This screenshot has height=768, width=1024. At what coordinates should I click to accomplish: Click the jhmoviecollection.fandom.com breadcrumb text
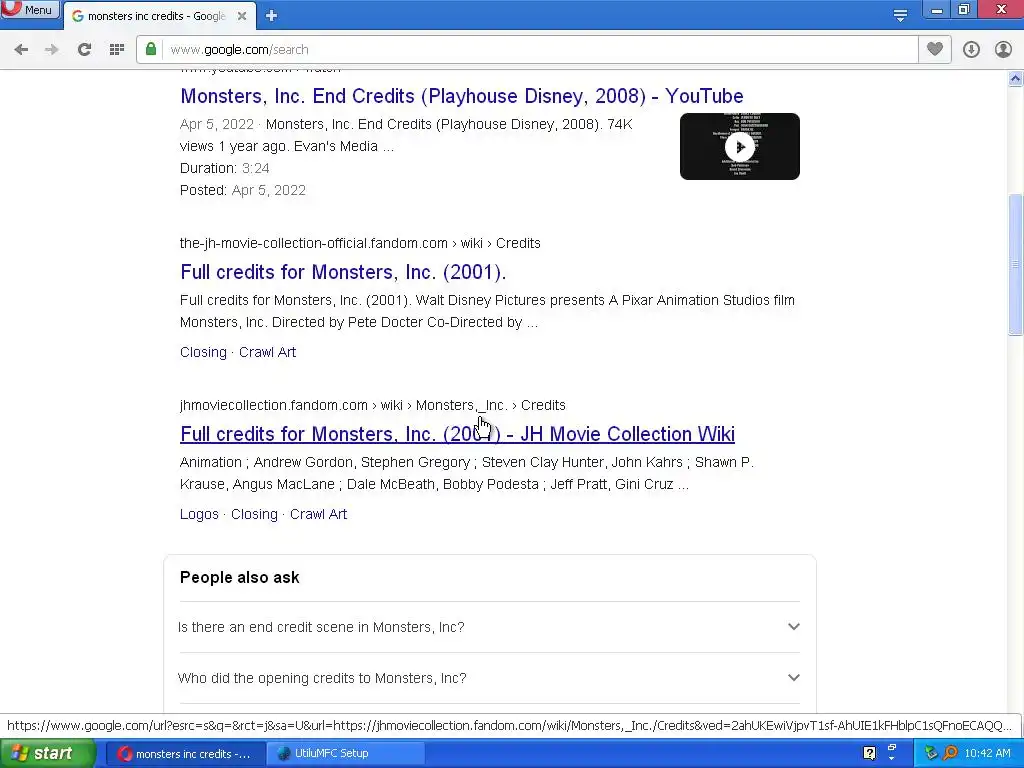[x=274, y=405]
